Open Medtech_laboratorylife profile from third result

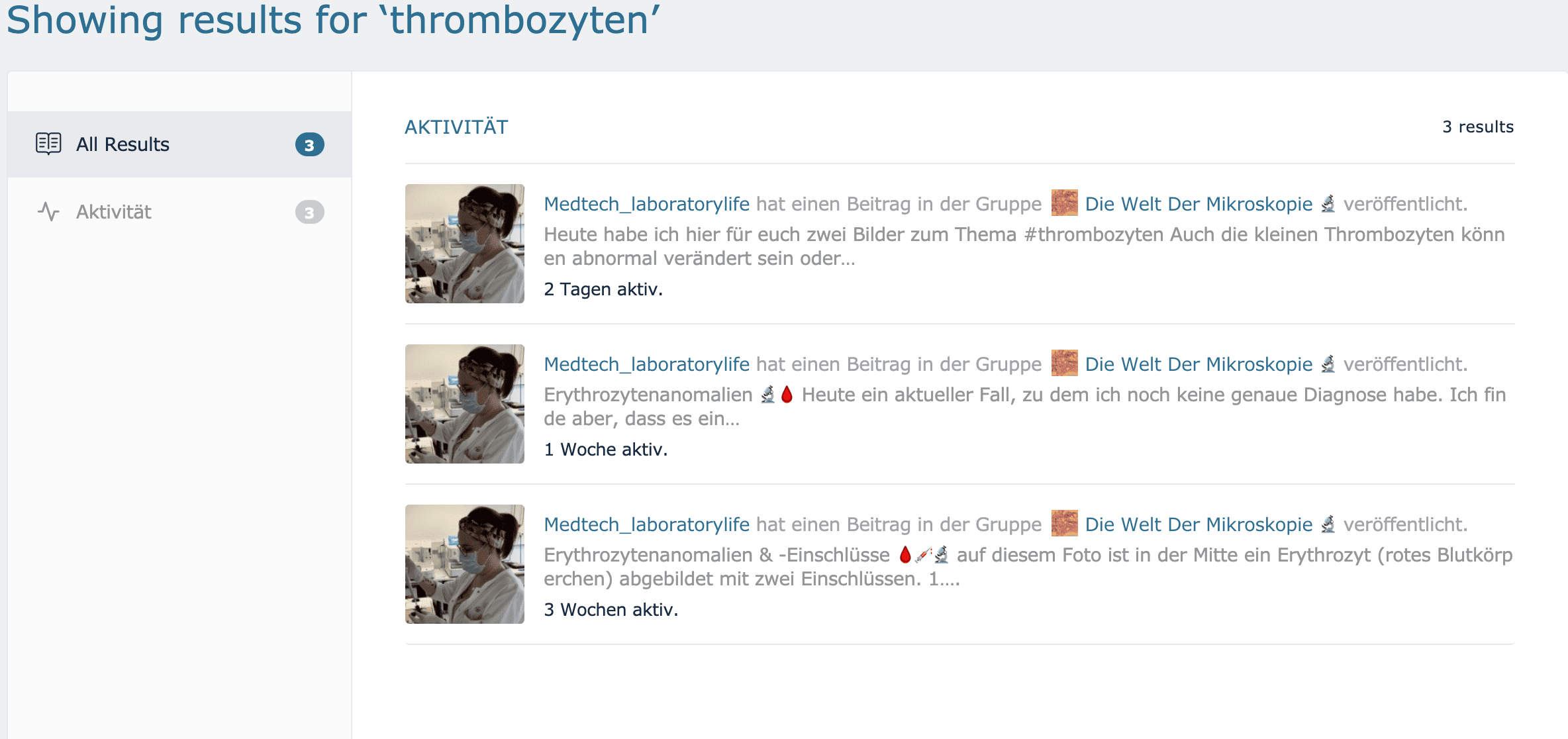coord(646,524)
